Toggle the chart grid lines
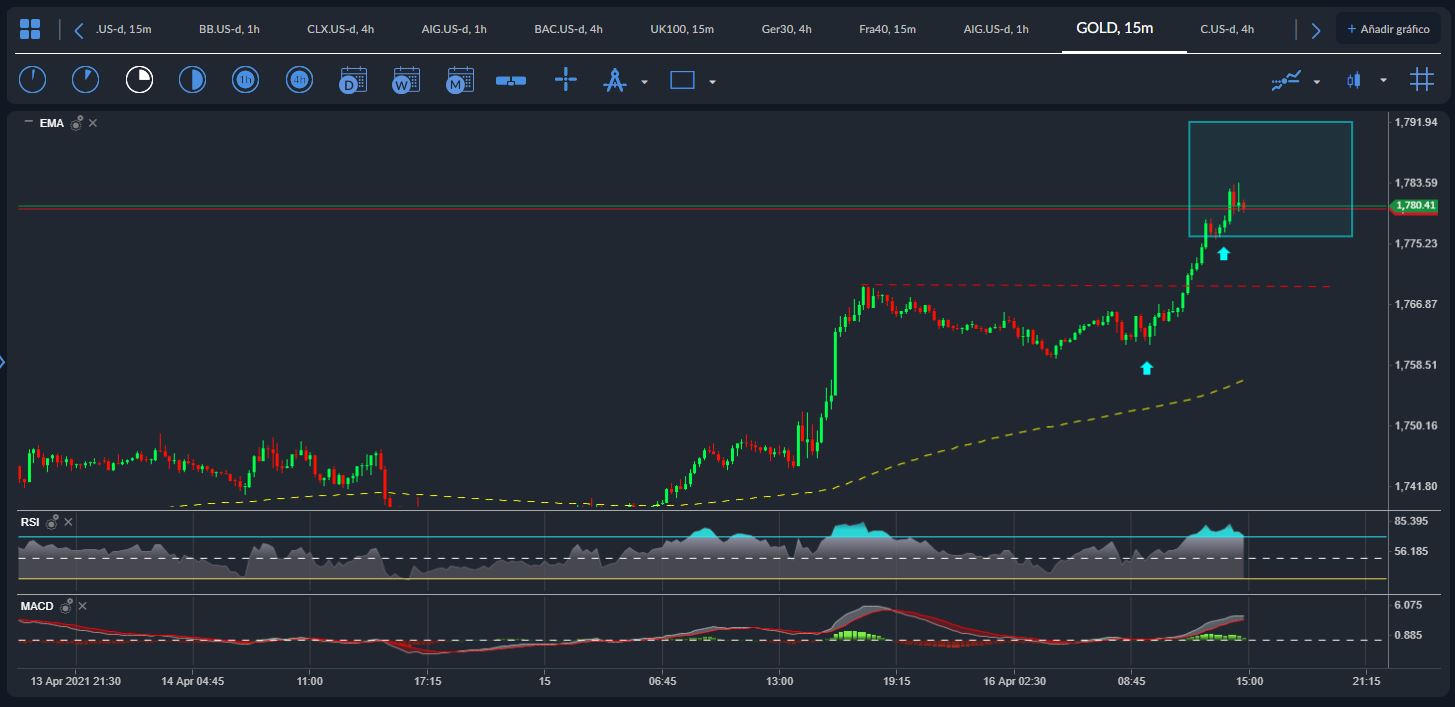Image resolution: width=1455 pixels, height=707 pixels. (1421, 80)
